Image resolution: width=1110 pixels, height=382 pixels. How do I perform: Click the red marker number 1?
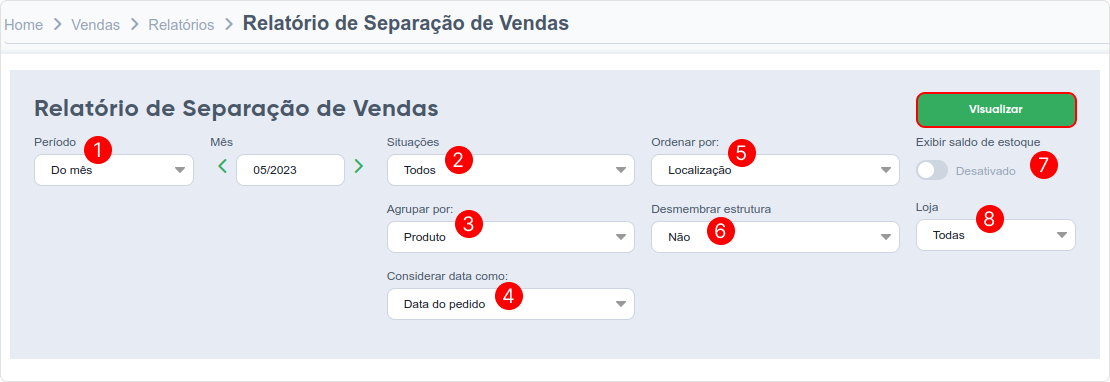tap(98, 150)
